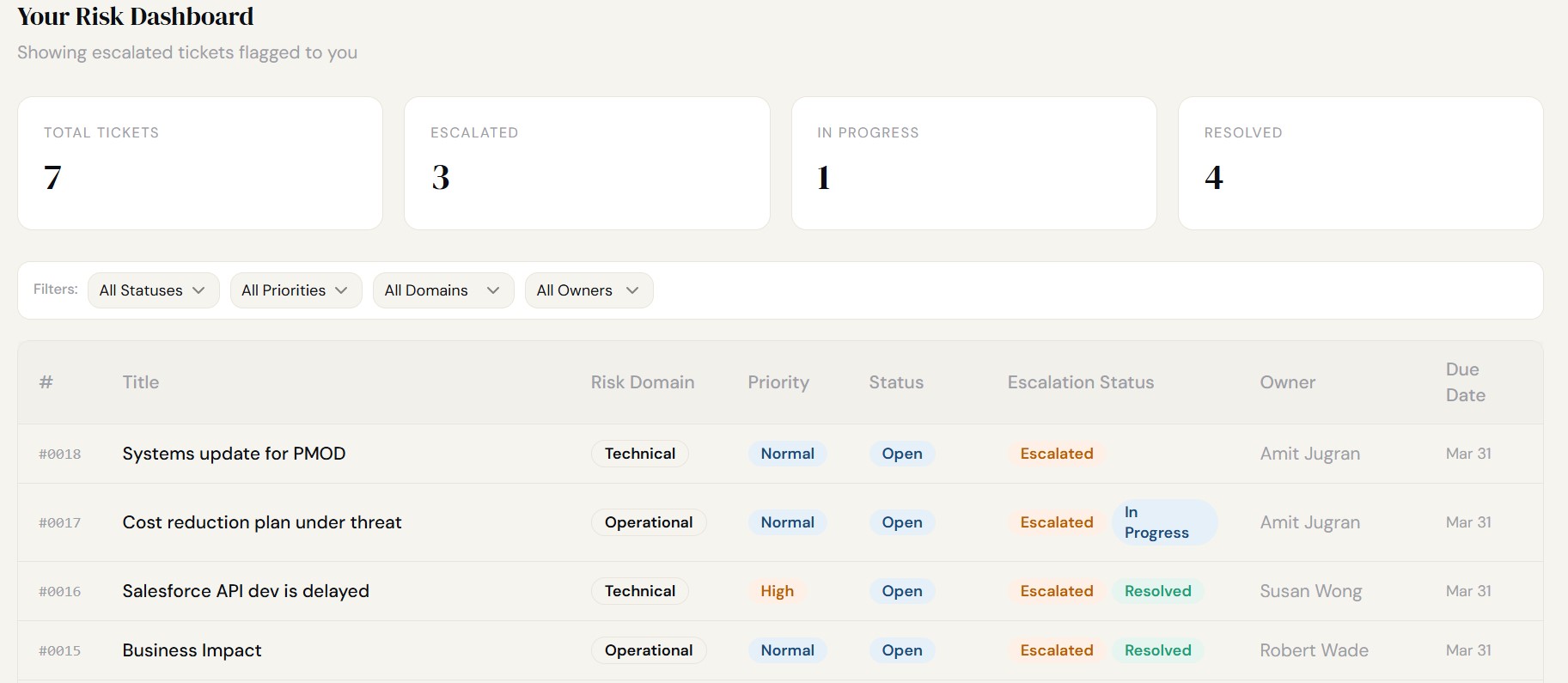Open the All Owners filter dropdown
This screenshot has height=683, width=1568.
point(589,290)
